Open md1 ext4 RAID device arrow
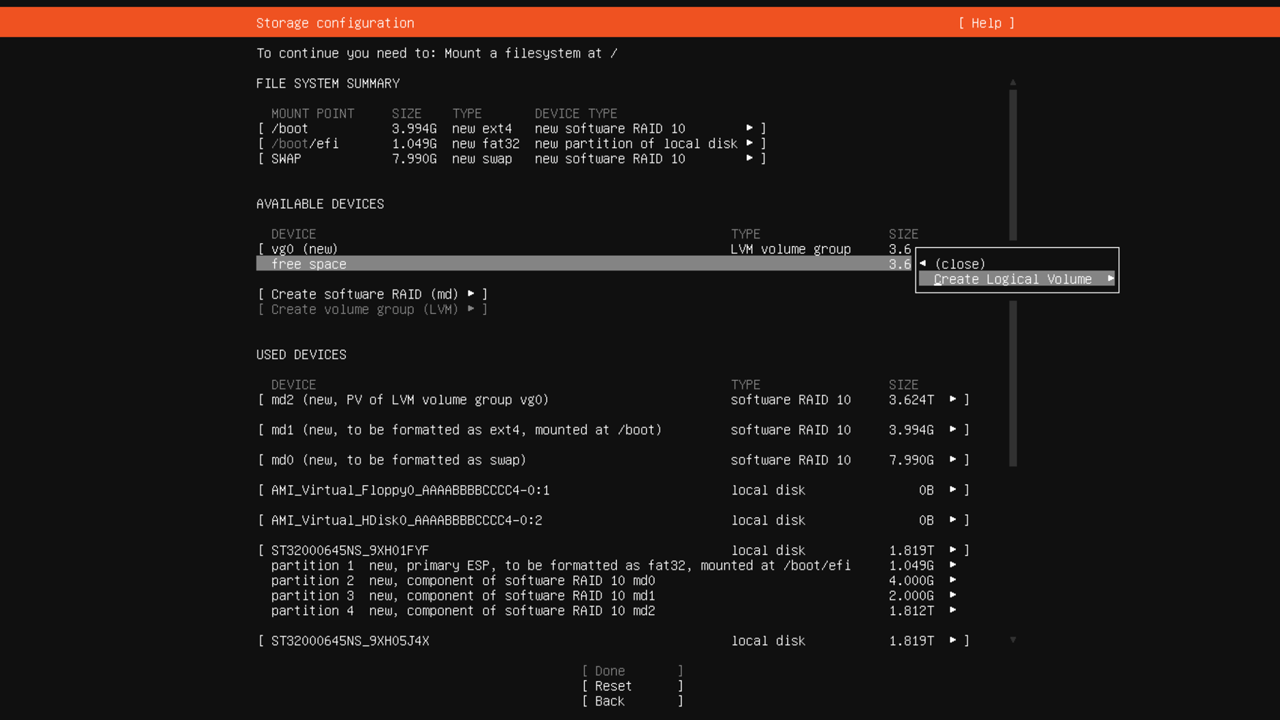 pyautogui.click(x=953, y=429)
